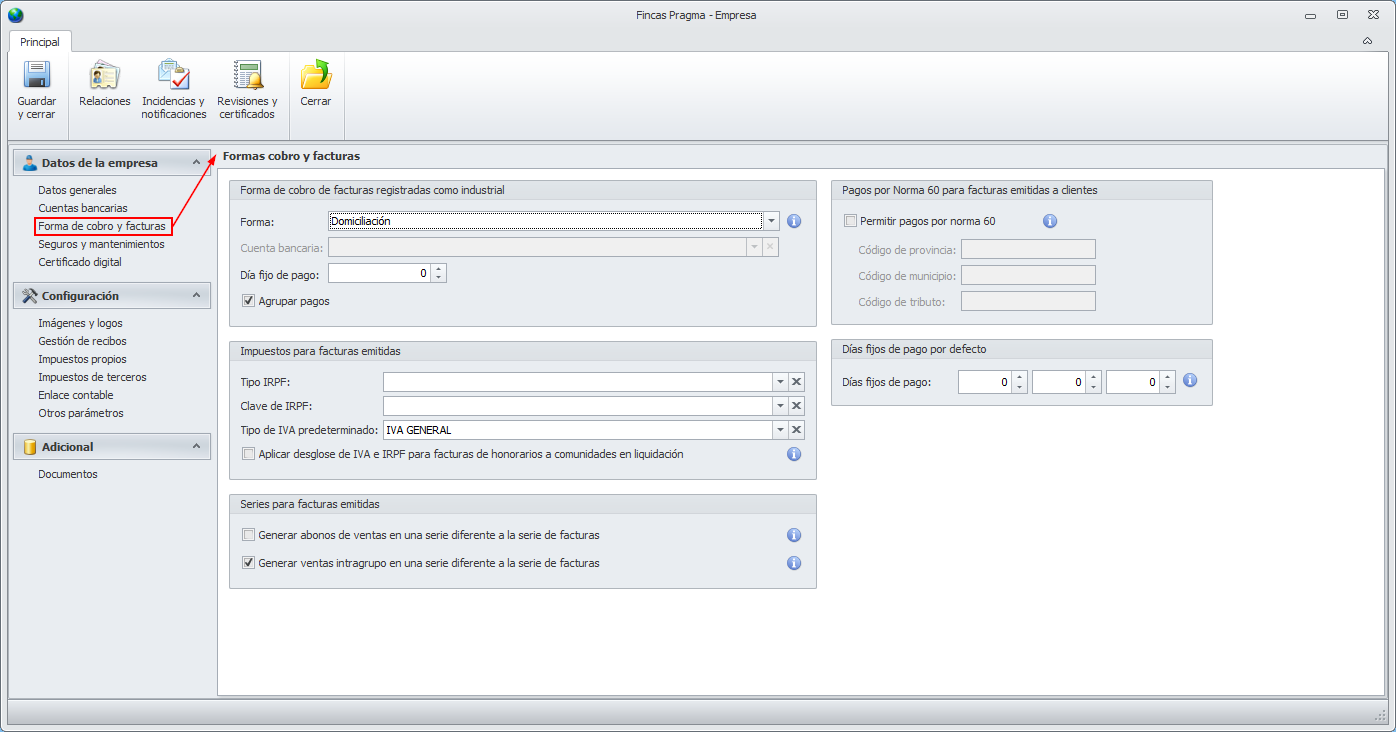Show info about ventas intragrupo series
Viewport: 1396px width, 732px height.
pyautogui.click(x=794, y=563)
